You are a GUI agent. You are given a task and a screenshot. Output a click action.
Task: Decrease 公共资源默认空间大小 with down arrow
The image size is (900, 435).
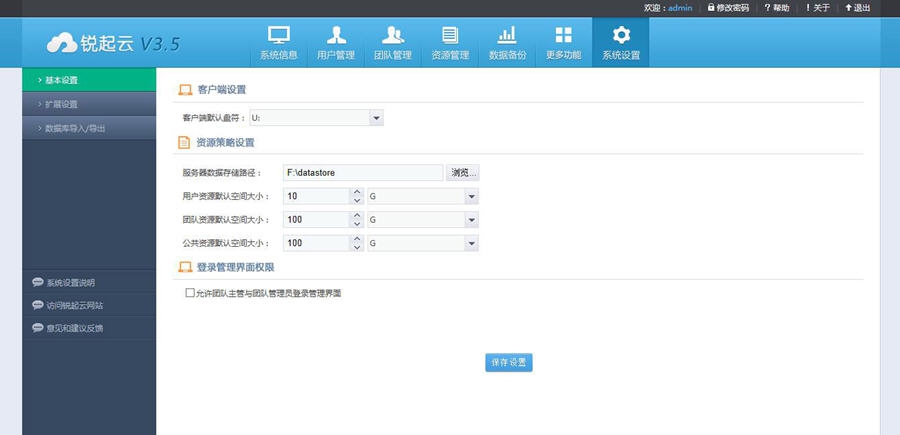point(357,247)
